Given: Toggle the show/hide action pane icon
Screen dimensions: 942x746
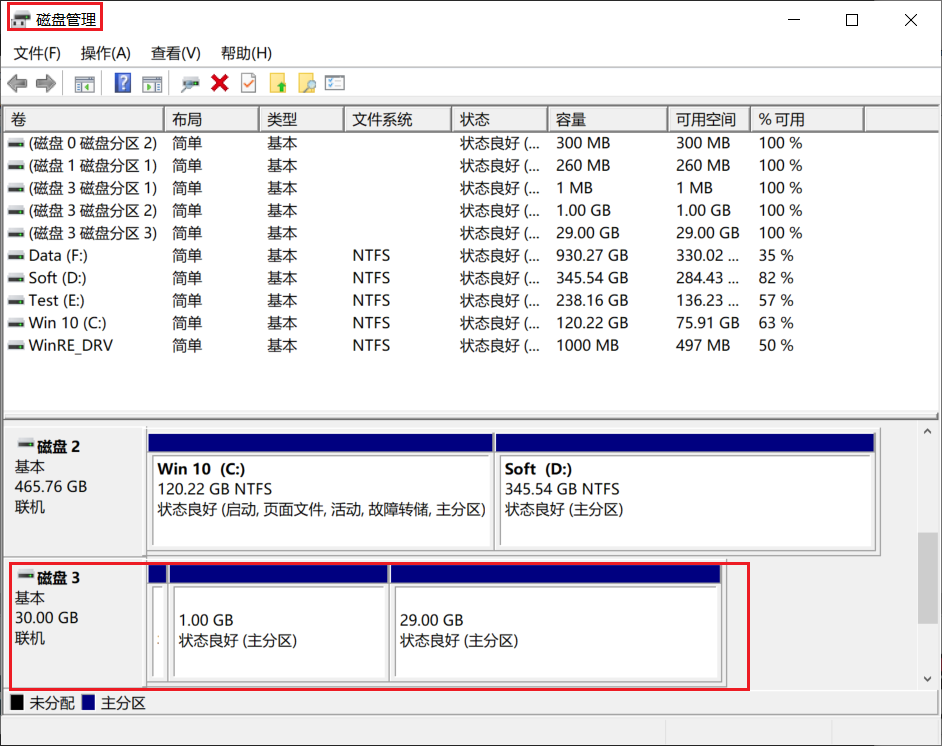Looking at the screenshot, I should click(x=152, y=84).
